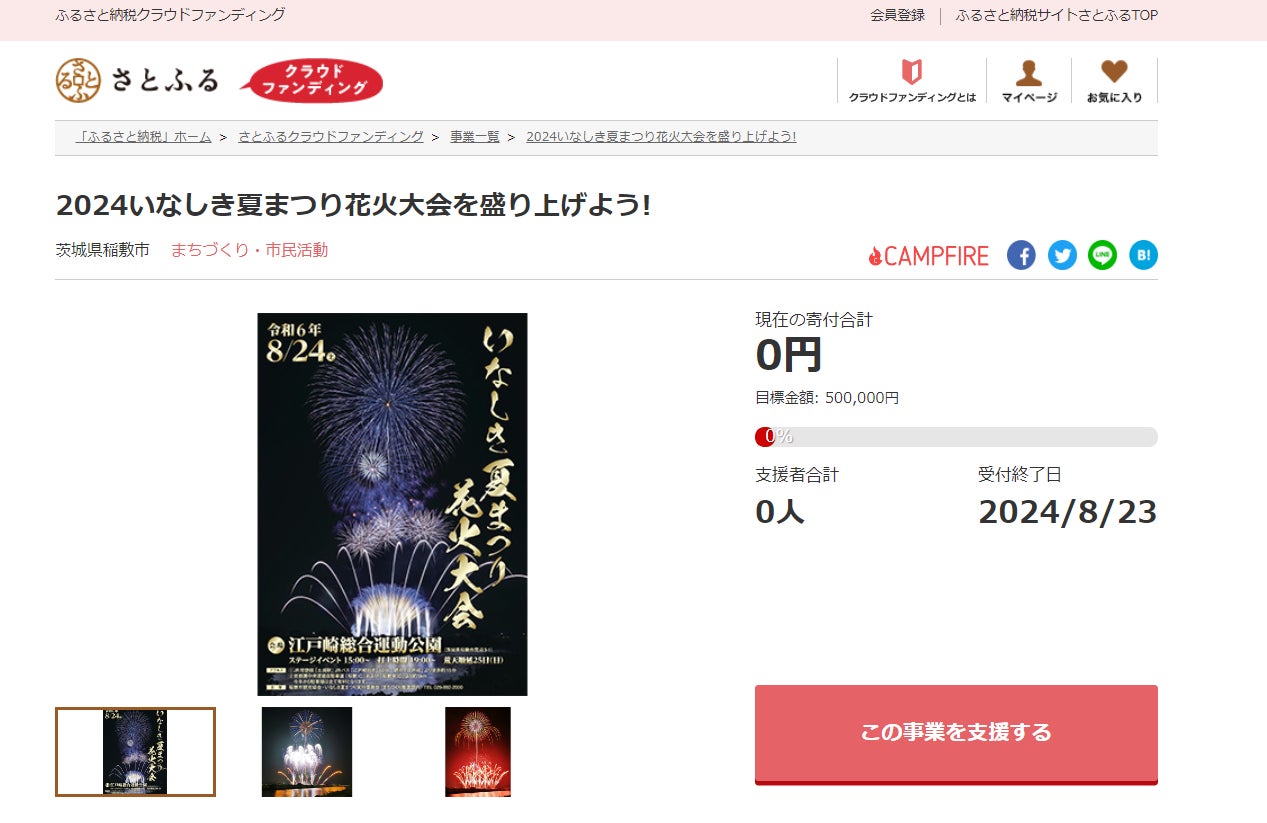This screenshot has width=1267, height=823.
Task: Select まちづくり・市民活動 category link
Action: point(249,250)
